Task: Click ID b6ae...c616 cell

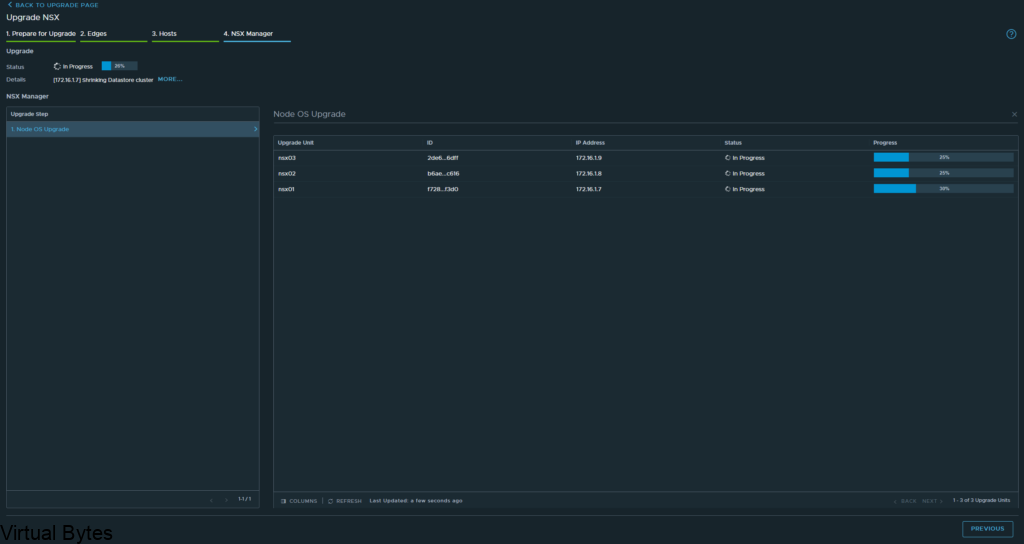Action: [x=443, y=174]
